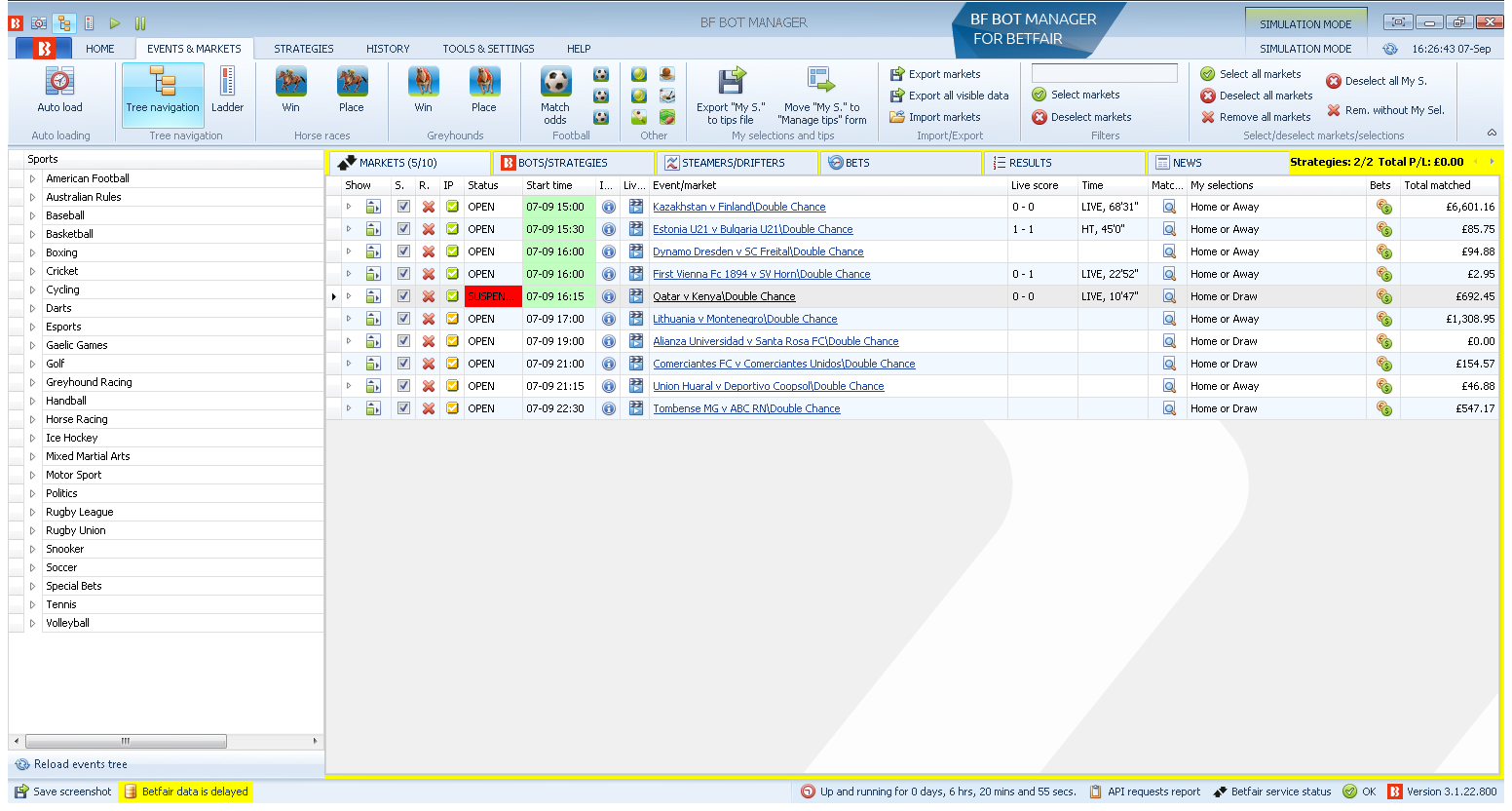Toggle checkbox for Qatar v Kenya
The height and width of the screenshot is (811, 1512).
point(403,296)
